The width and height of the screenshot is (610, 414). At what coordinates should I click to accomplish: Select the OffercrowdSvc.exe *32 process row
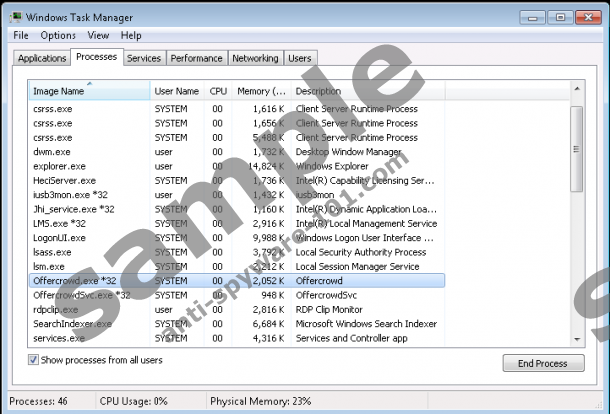[x=81, y=295]
